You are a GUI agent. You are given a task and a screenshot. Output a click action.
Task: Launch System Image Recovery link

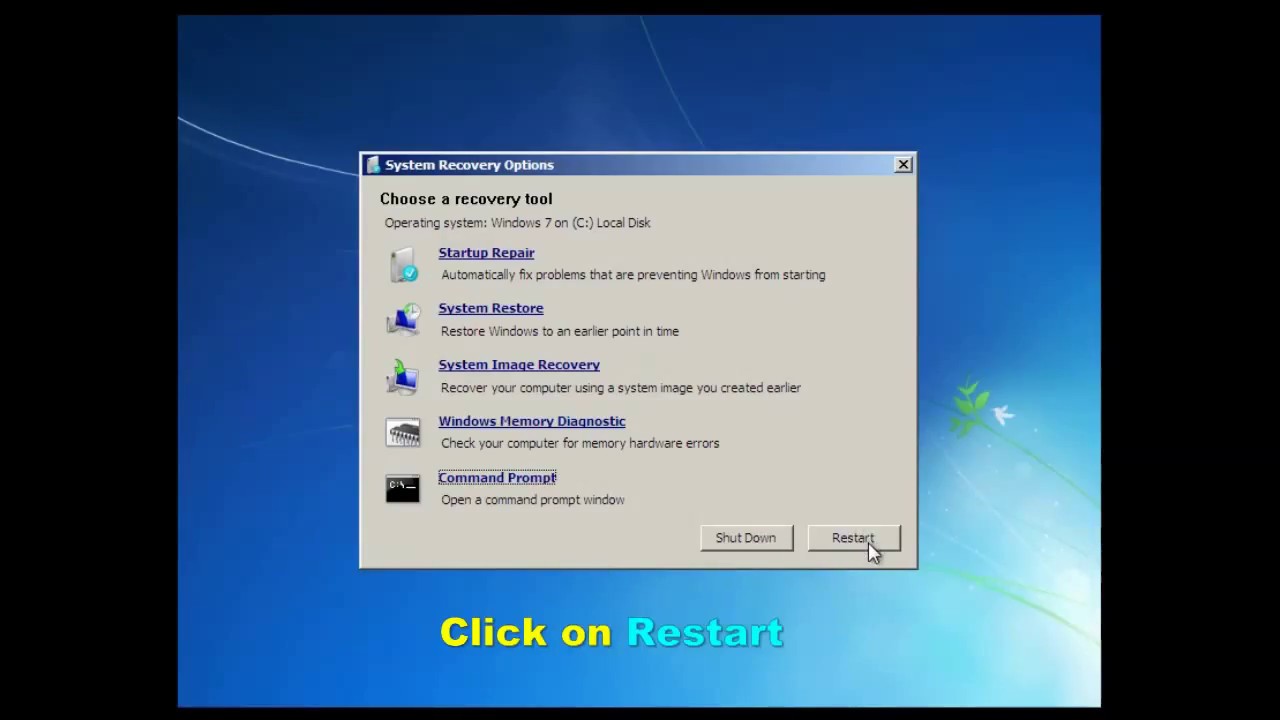(x=519, y=365)
